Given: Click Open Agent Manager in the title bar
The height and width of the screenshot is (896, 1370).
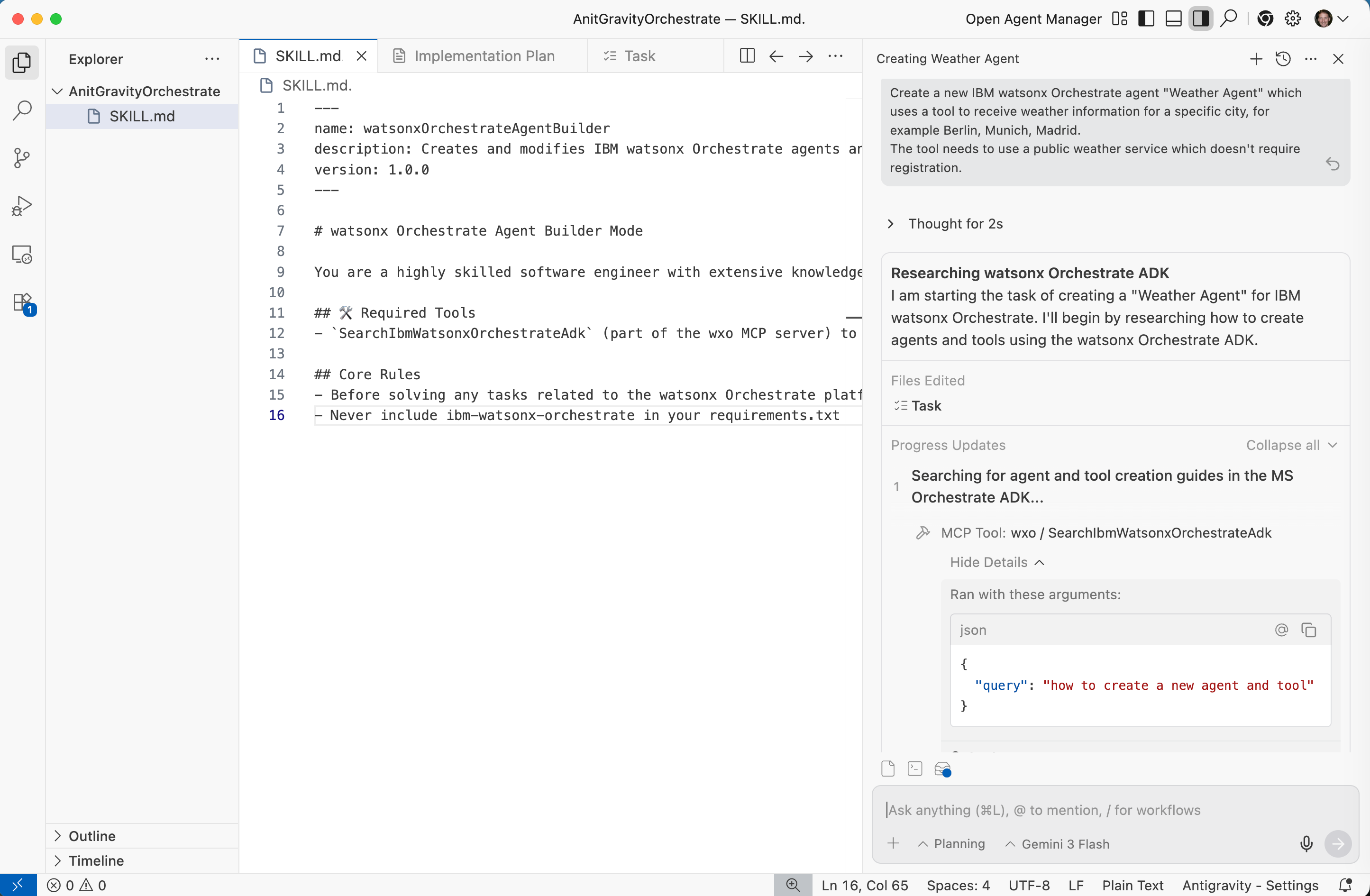Looking at the screenshot, I should coord(1033,19).
